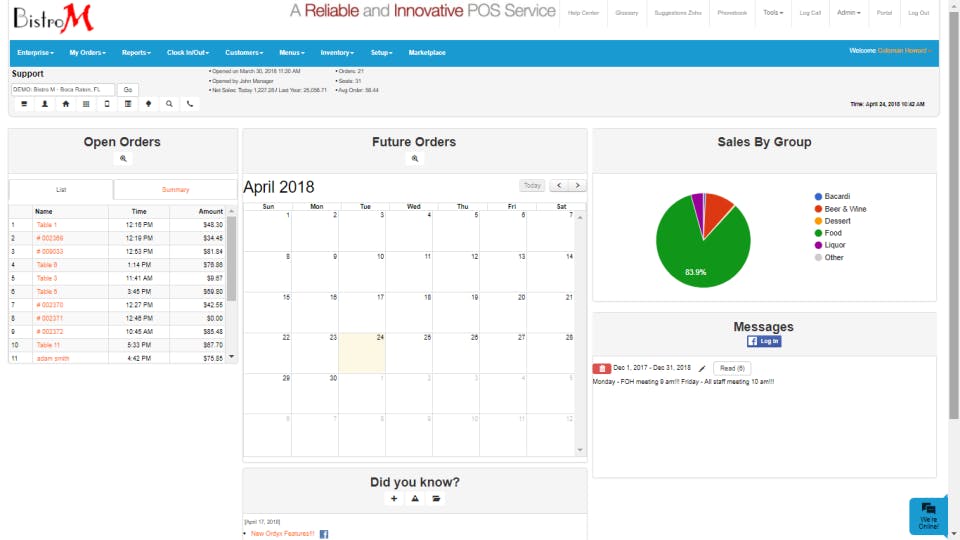Switch to the List tab in Open Orders
This screenshot has width=960, height=540.
[x=61, y=190]
